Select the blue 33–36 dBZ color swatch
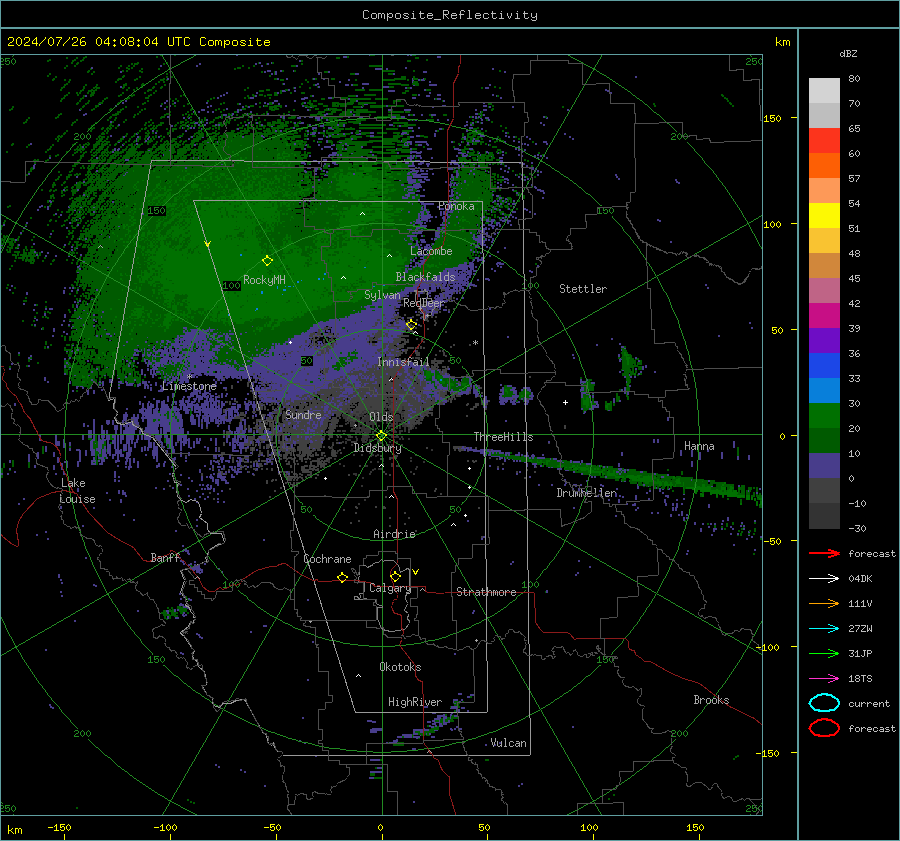Image resolution: width=900 pixels, height=841 pixels. pos(824,366)
